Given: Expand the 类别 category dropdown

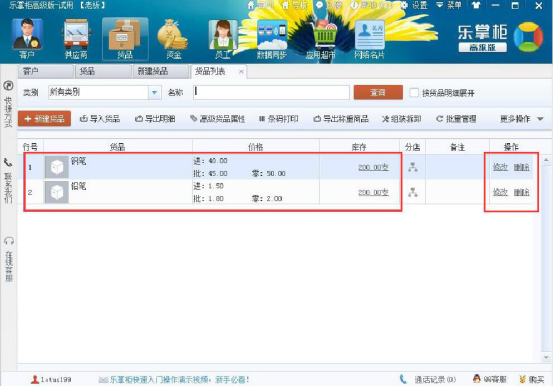Looking at the screenshot, I should [x=154, y=92].
